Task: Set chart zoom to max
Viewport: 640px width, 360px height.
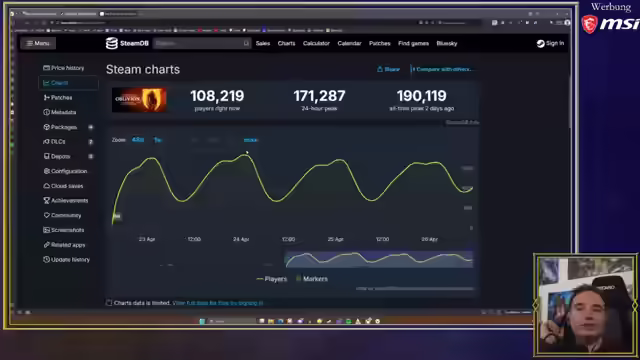Action: pos(251,140)
